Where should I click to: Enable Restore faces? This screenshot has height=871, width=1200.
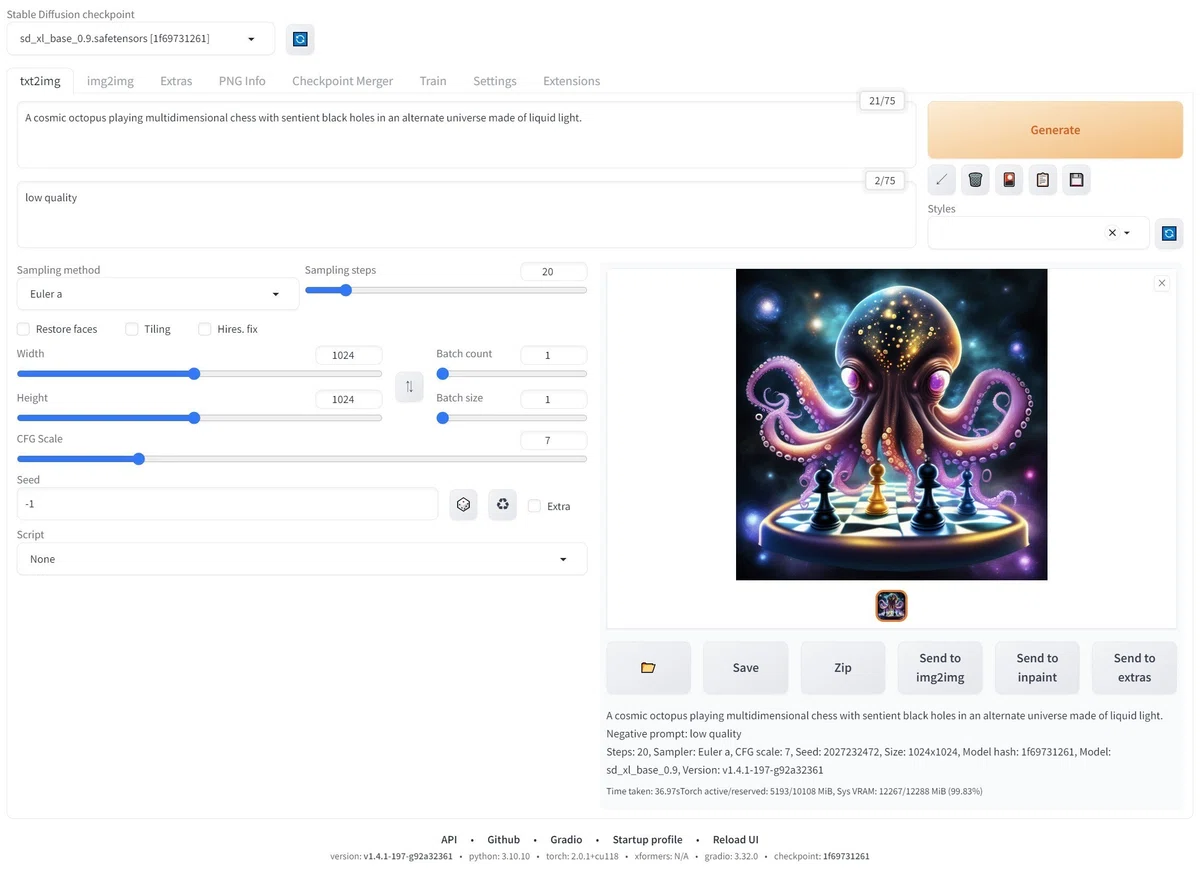click(x=23, y=329)
